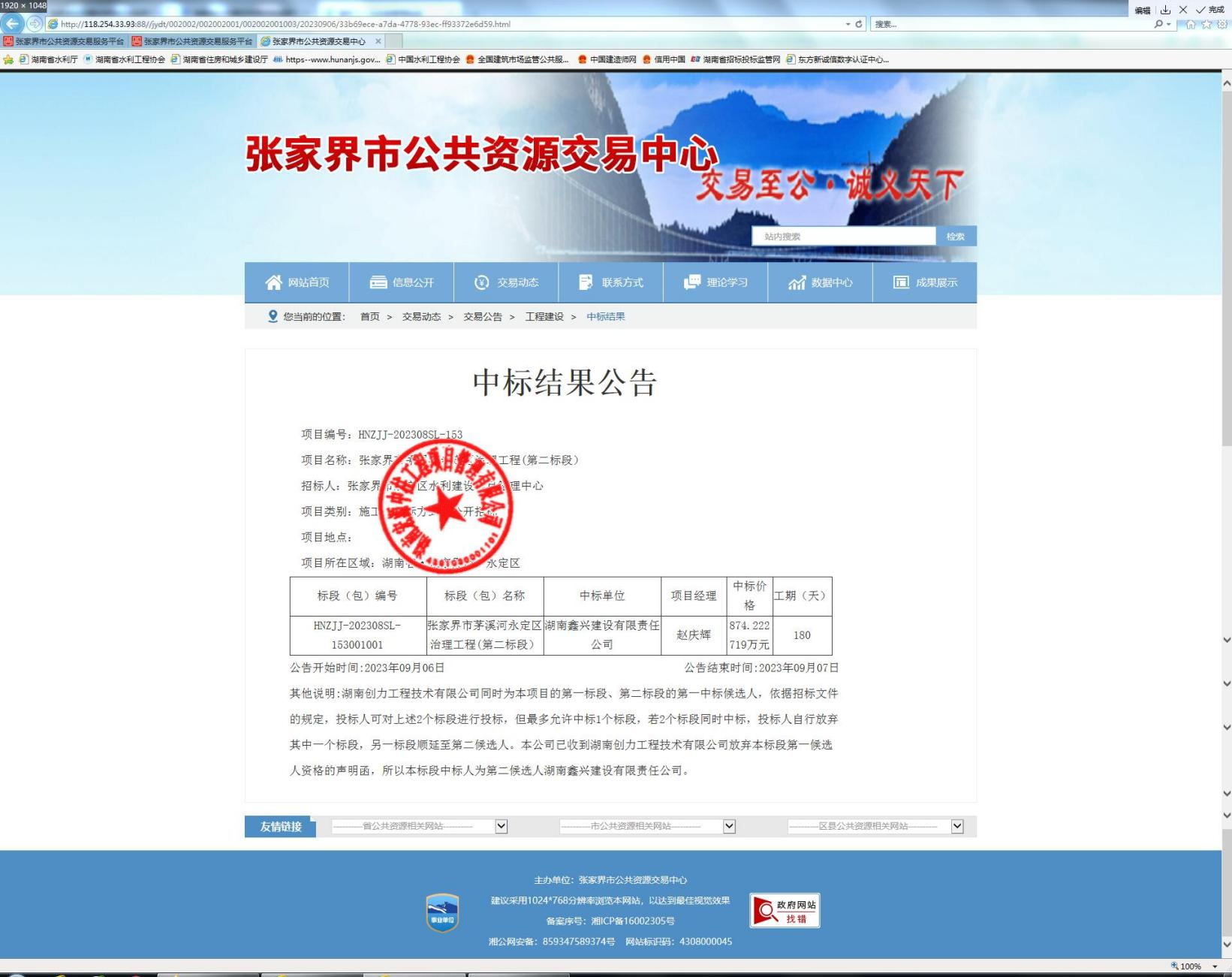Open 联系方式 via its envelope icon
This screenshot has width=1232, height=977.
coord(586,282)
